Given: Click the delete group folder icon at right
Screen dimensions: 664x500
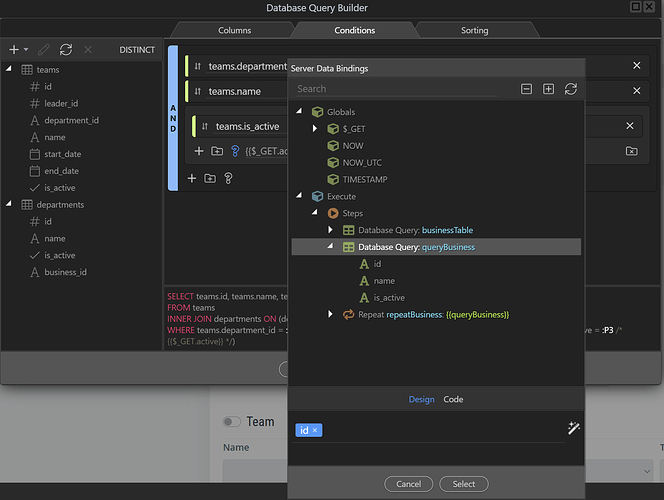Looking at the screenshot, I should tap(631, 151).
